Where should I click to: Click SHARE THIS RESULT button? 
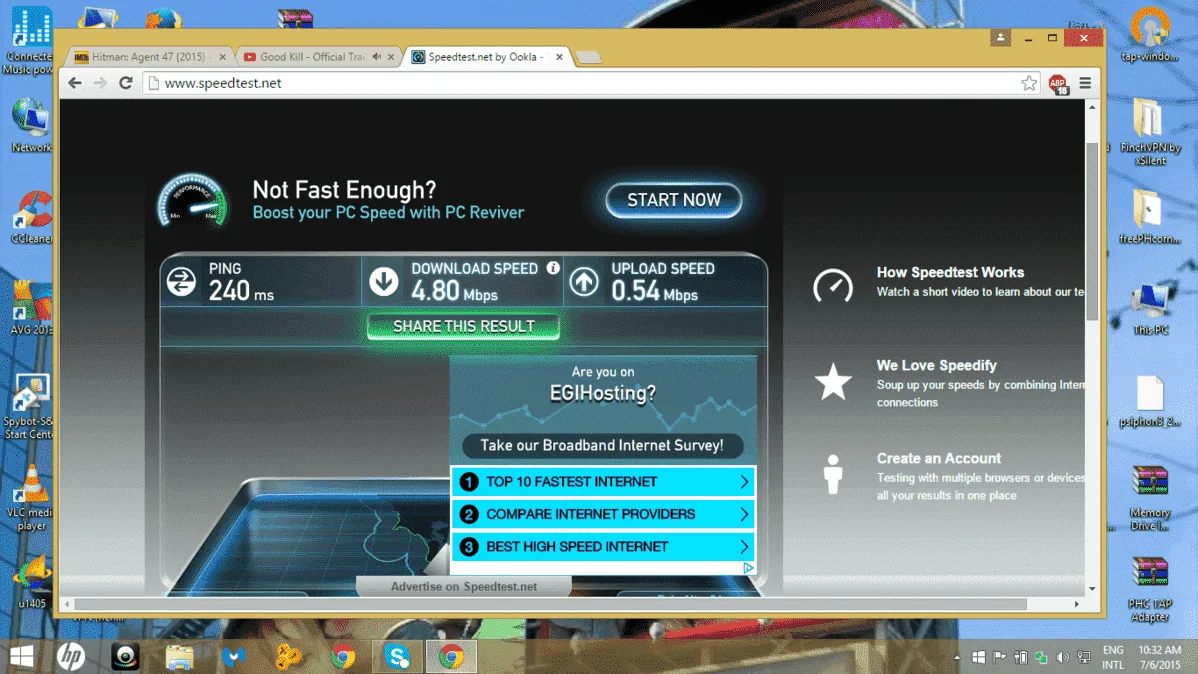point(463,326)
